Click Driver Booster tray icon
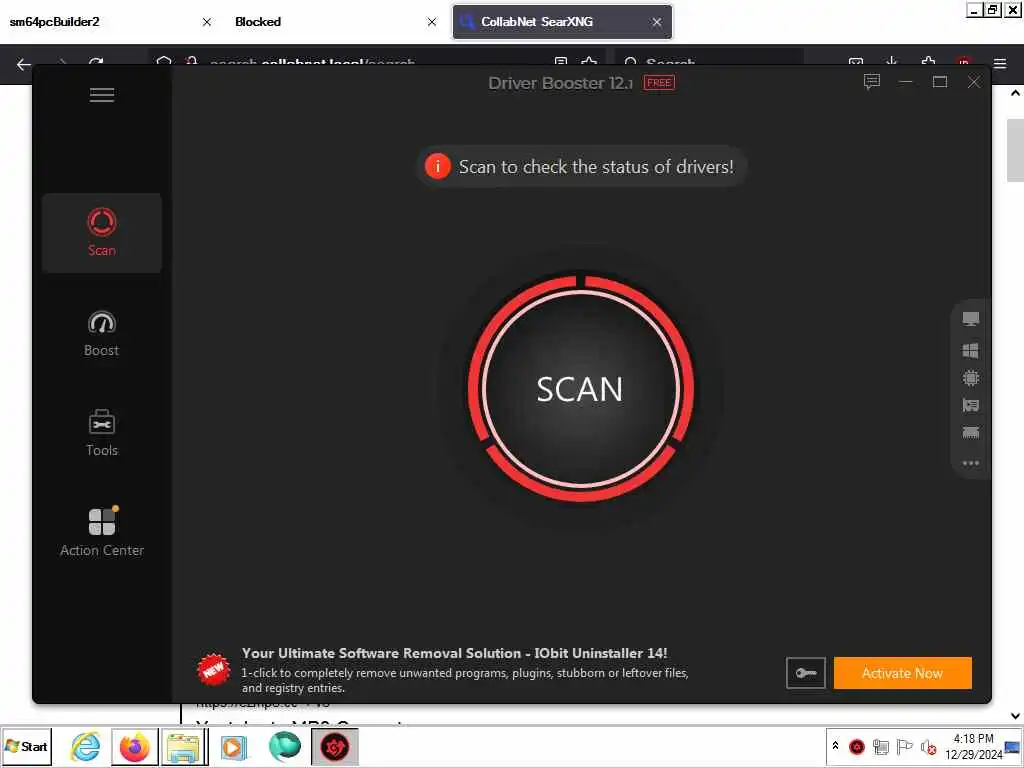 pyautogui.click(x=857, y=746)
